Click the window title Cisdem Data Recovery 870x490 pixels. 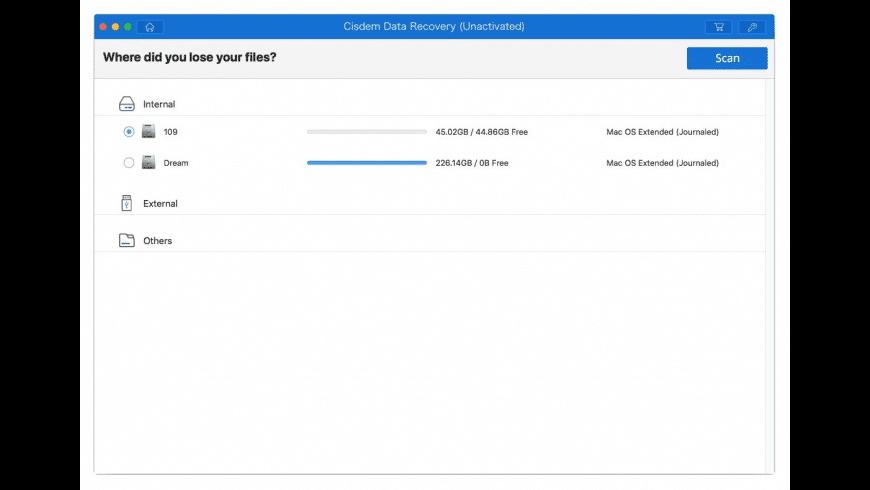click(434, 26)
